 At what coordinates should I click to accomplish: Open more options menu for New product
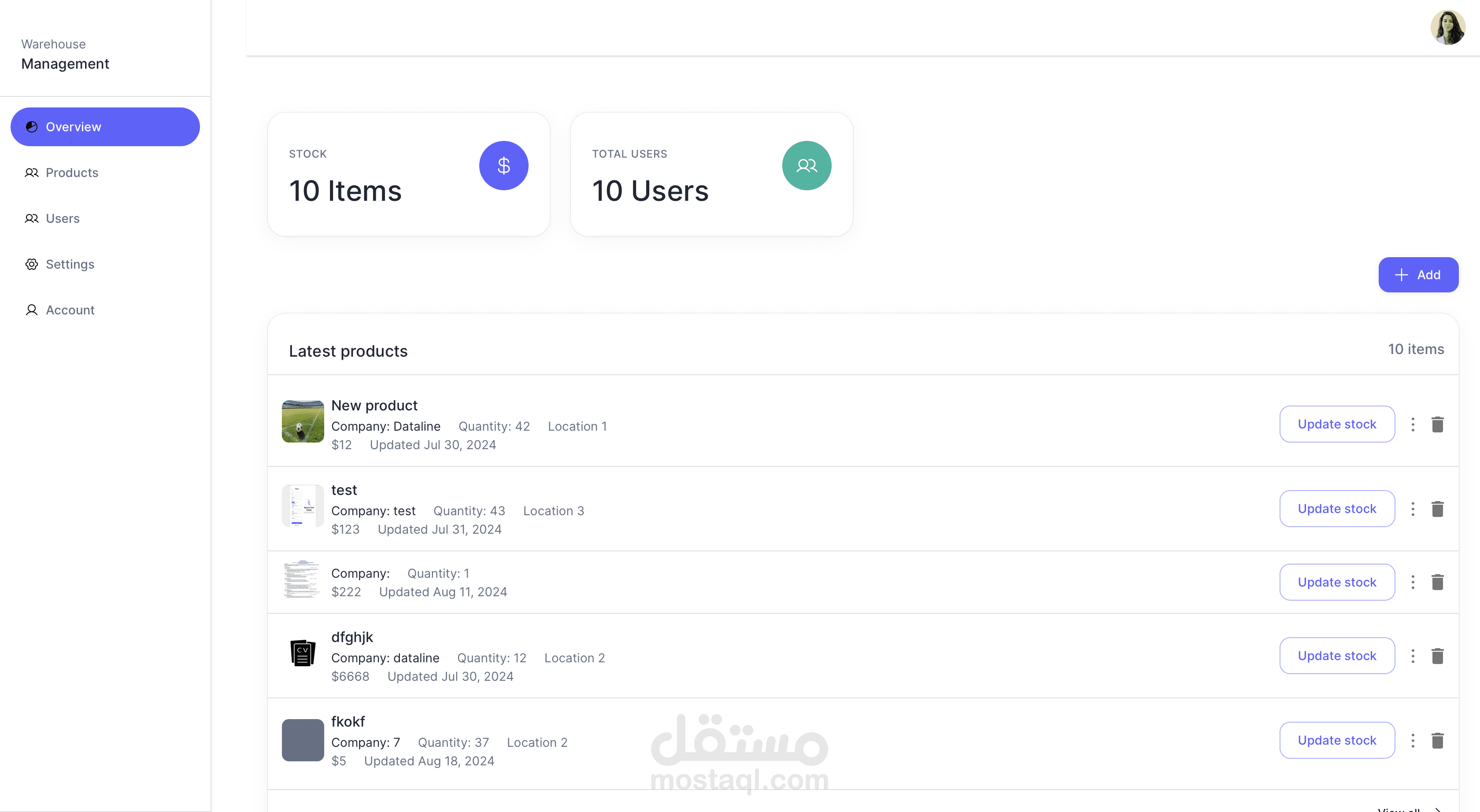1413,424
